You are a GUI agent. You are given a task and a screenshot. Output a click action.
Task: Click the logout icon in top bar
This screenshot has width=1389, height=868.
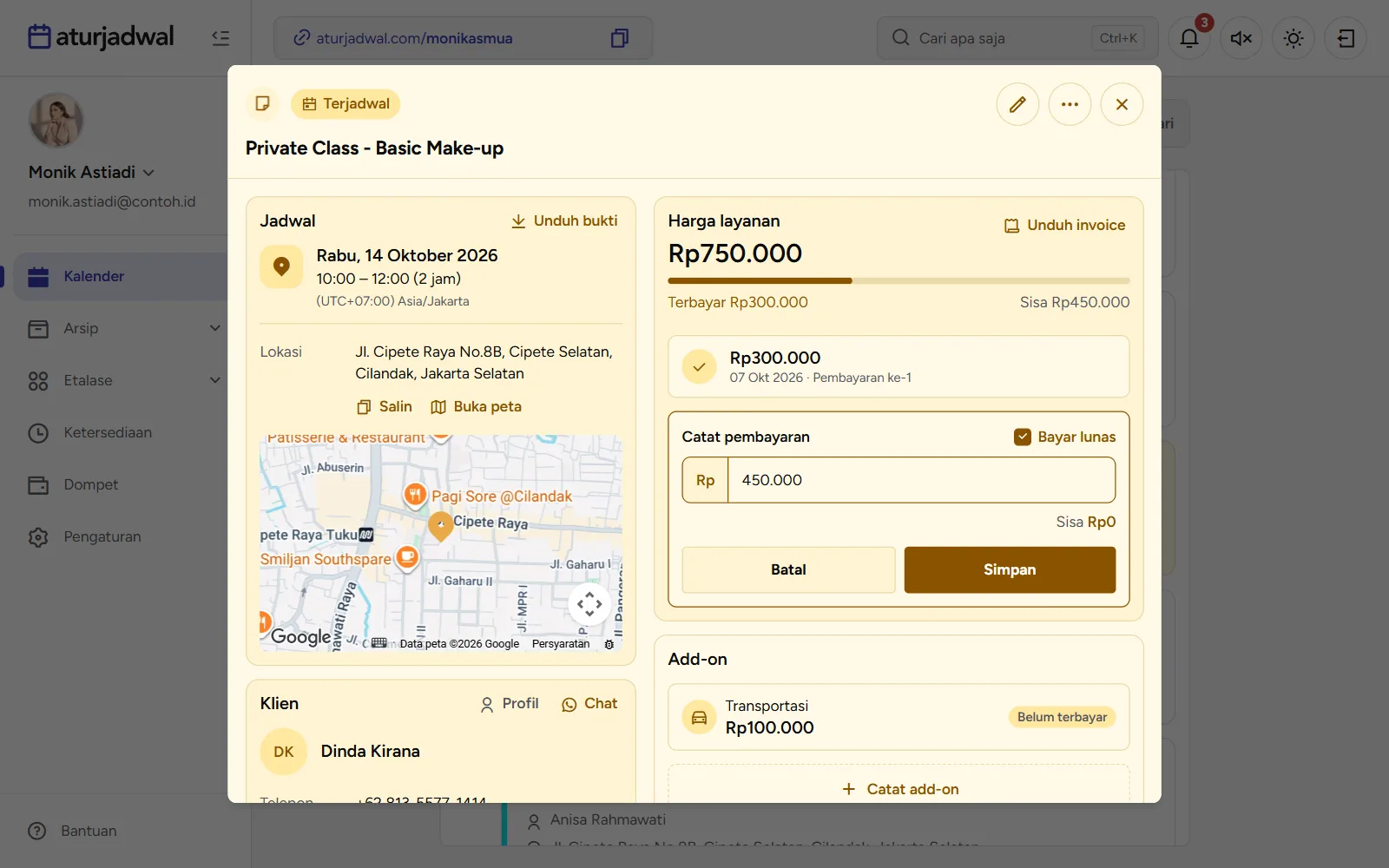(1346, 38)
